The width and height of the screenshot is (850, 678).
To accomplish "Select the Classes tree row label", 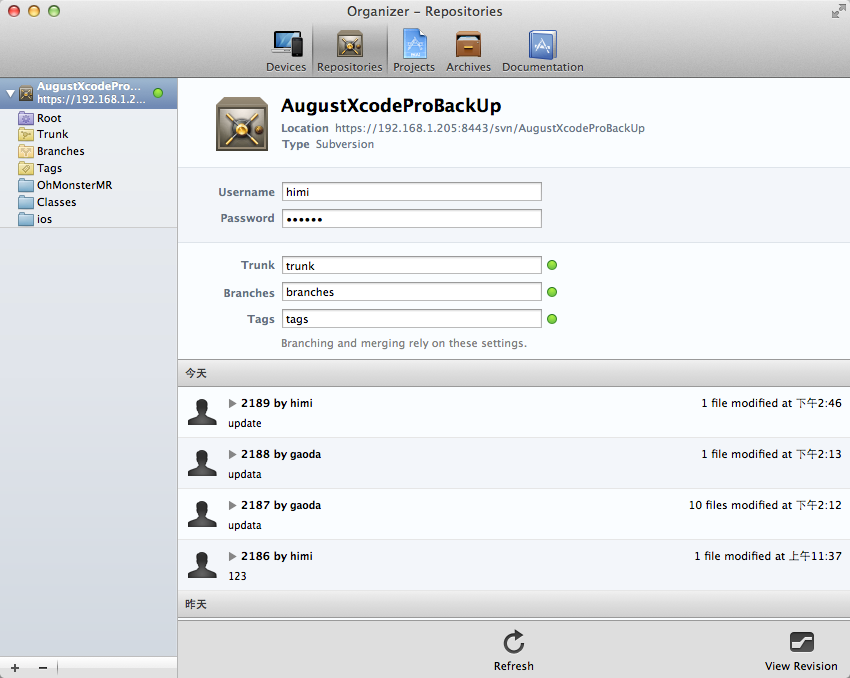I will click(56, 202).
